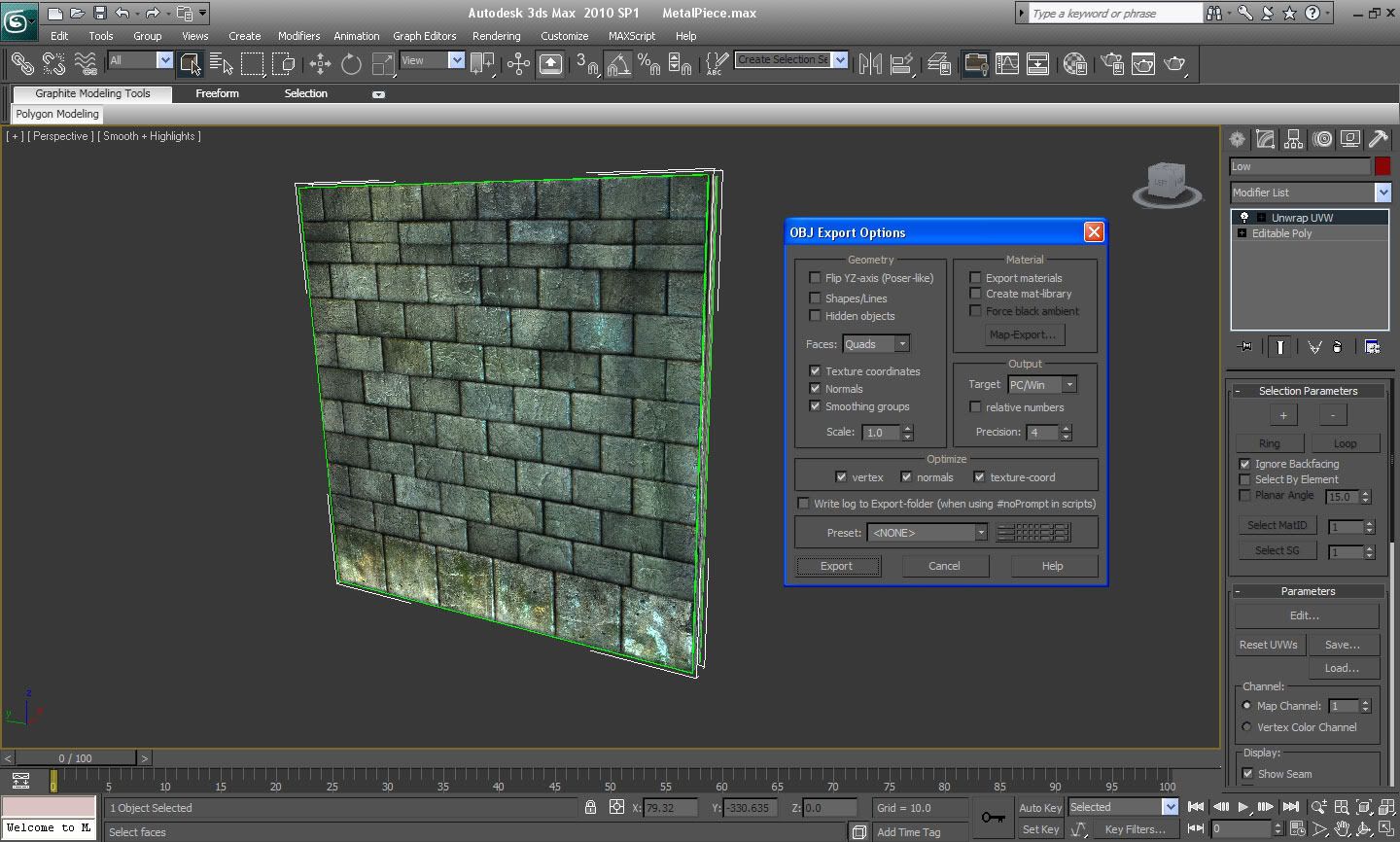Click the Reset UVWs button

(x=1268, y=645)
